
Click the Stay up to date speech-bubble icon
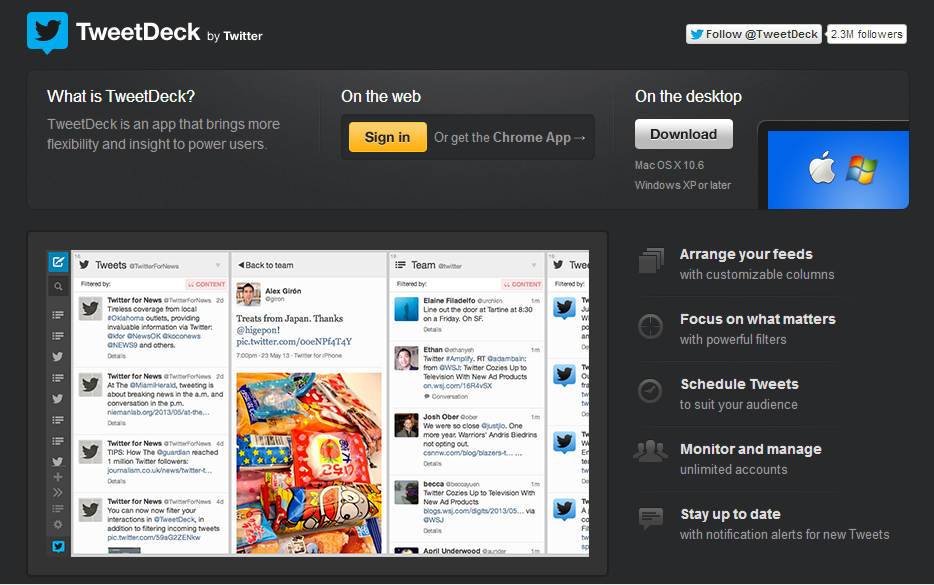pos(650,518)
